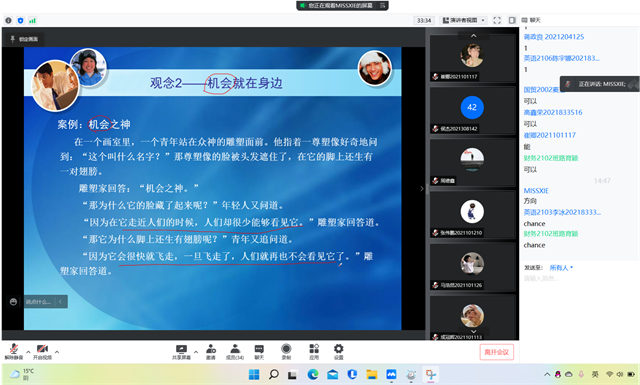Image resolution: width=640 pixels, height=385 pixels.
Task: Collapse the participant video strip arrow
Action: 422,189
